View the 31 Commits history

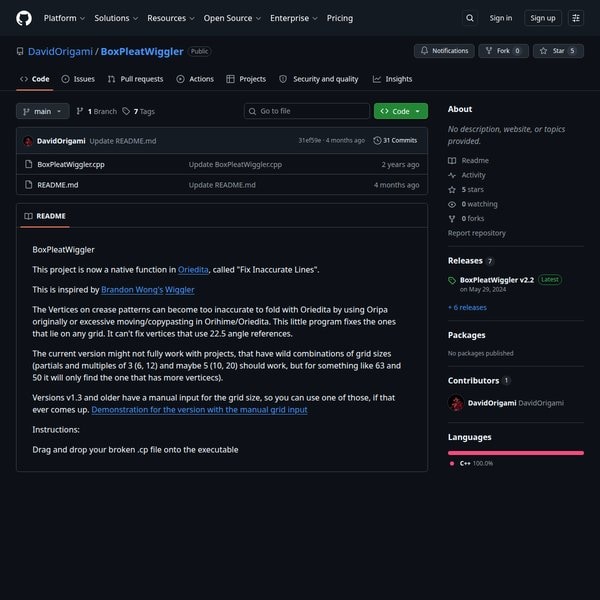(395, 140)
